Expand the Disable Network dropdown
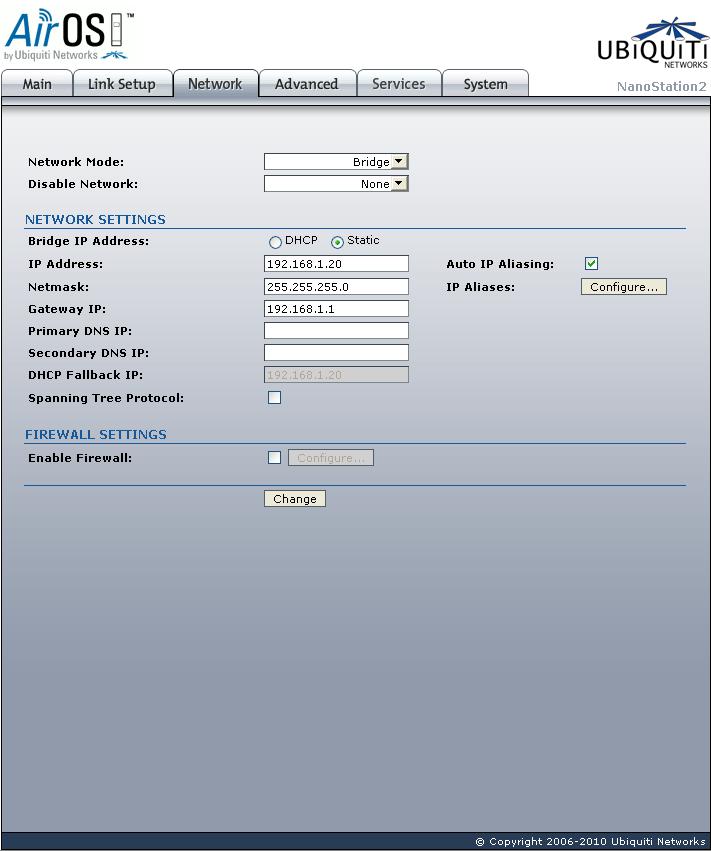Screen dimensions: 711x851 pos(336,184)
